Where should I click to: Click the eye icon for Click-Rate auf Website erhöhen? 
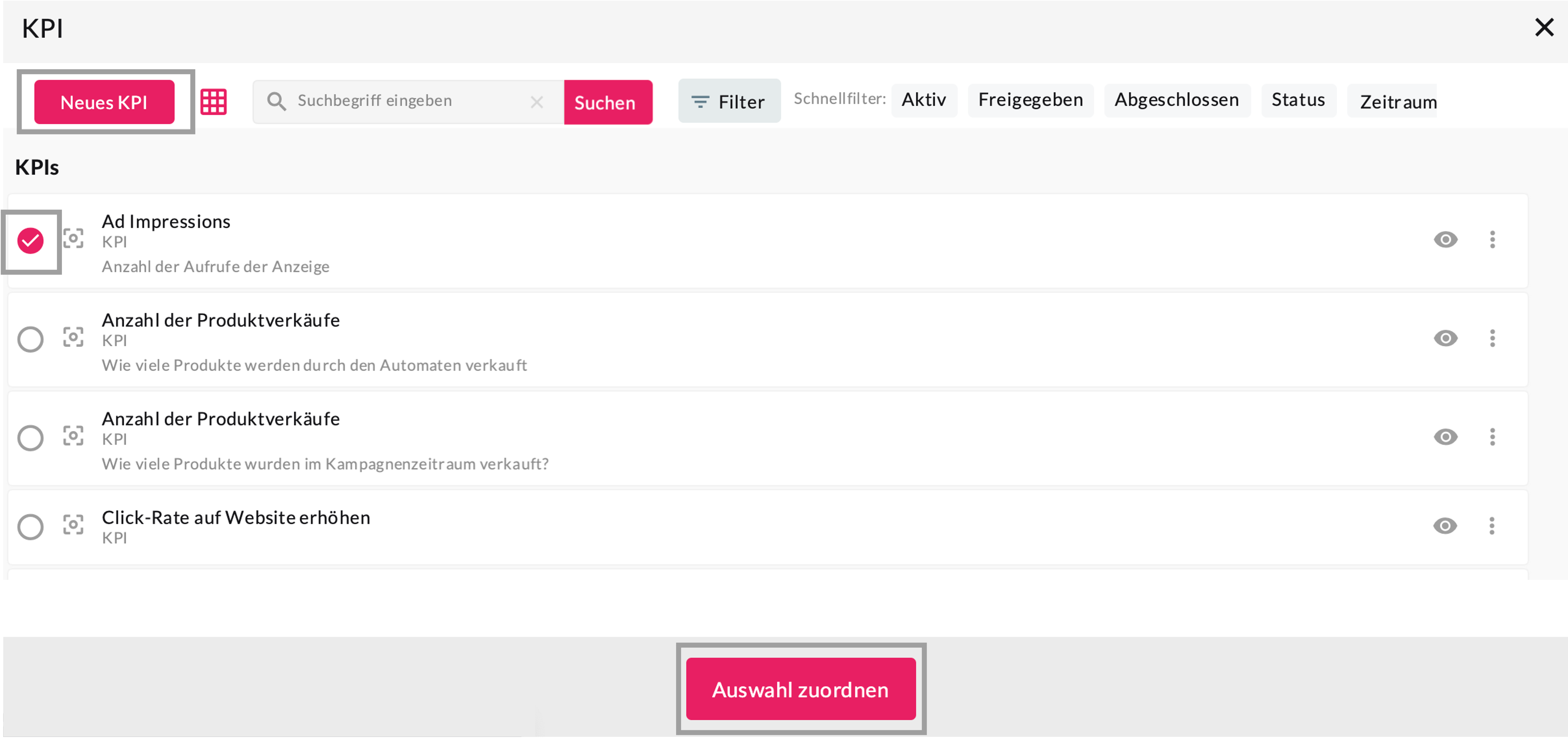click(1445, 526)
